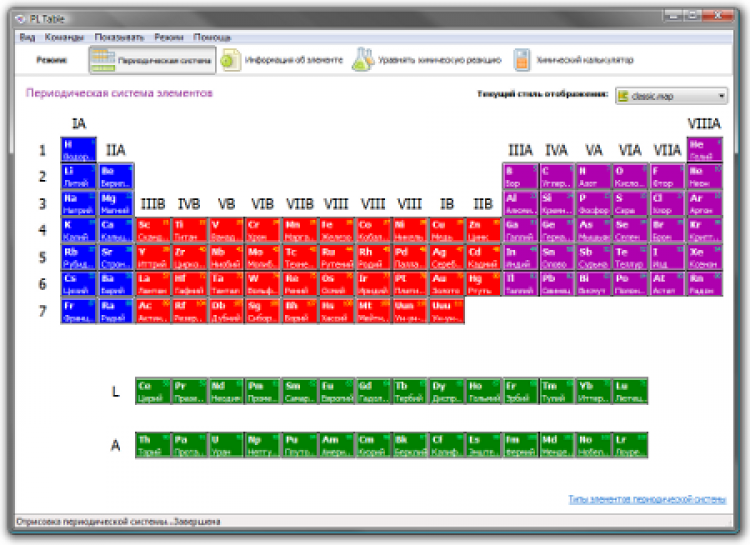The width and height of the screenshot is (750, 545).
Task: Open the Помощь menu
Action: (x=212, y=37)
